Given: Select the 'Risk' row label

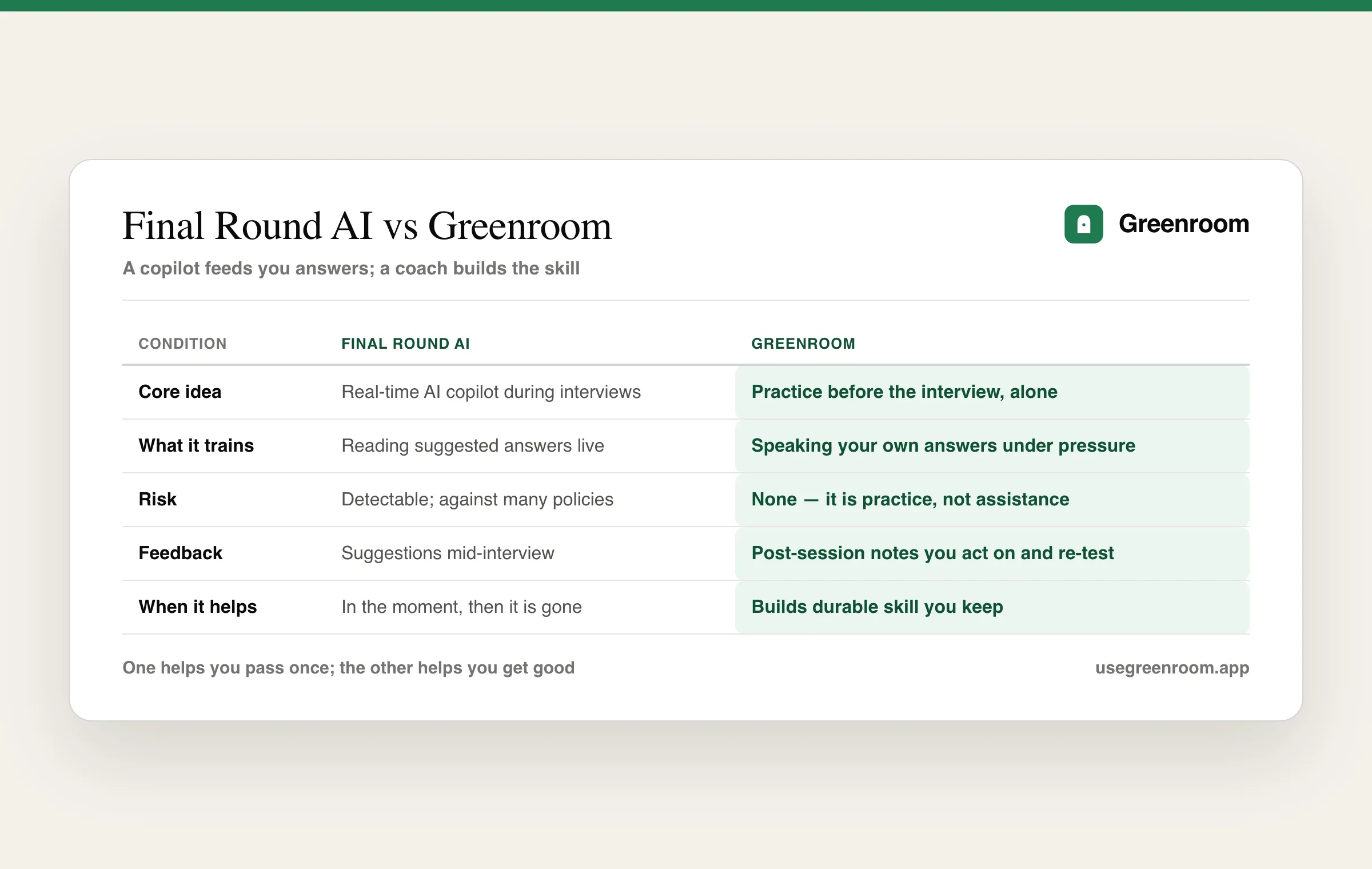Looking at the screenshot, I should click(158, 499).
